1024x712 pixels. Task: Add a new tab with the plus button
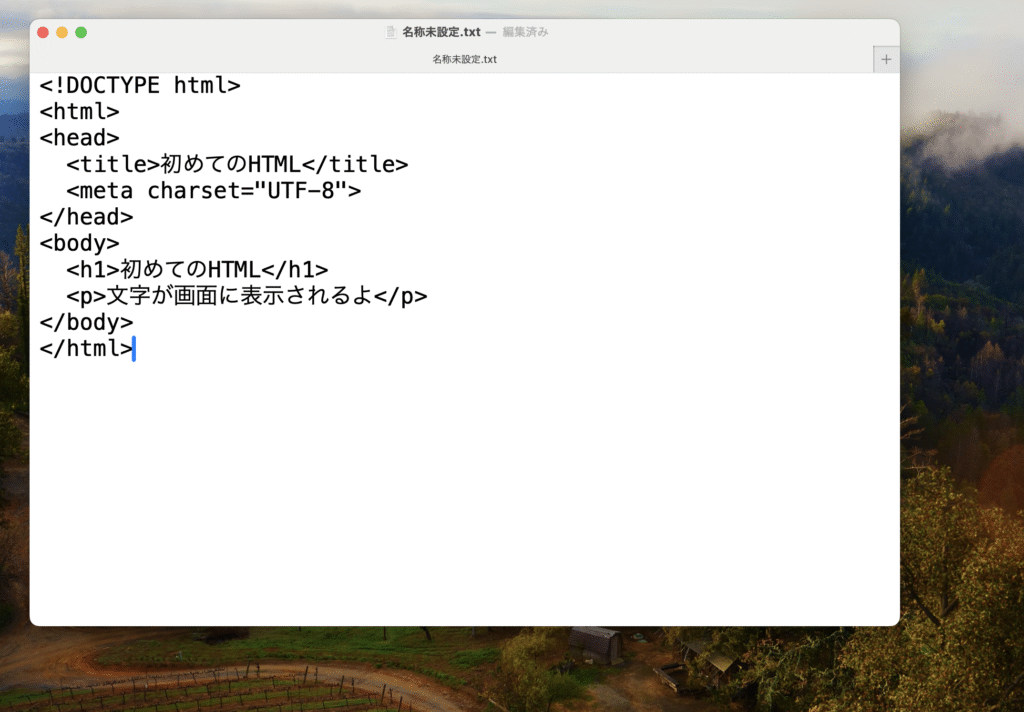click(x=886, y=59)
